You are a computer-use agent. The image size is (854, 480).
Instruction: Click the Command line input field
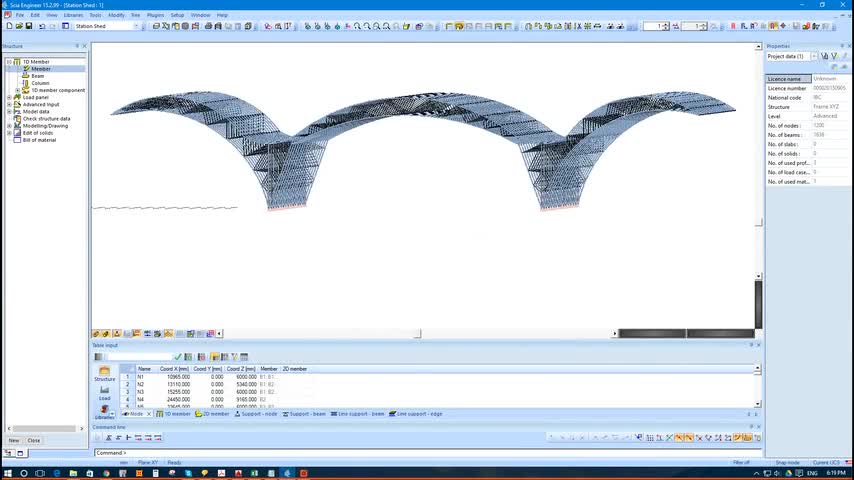tap(428, 453)
